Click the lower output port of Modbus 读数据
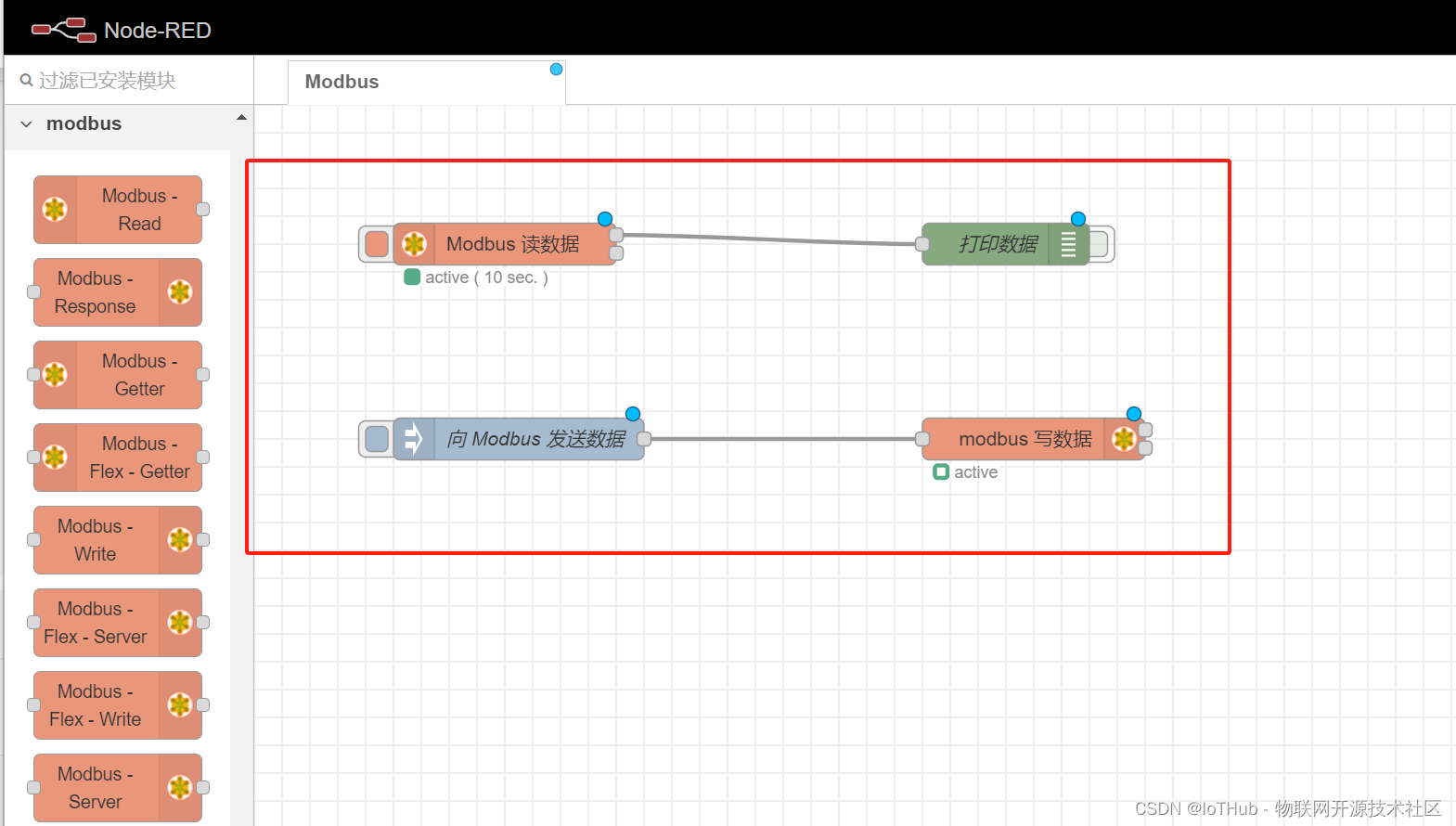1456x826 pixels. tap(616, 253)
